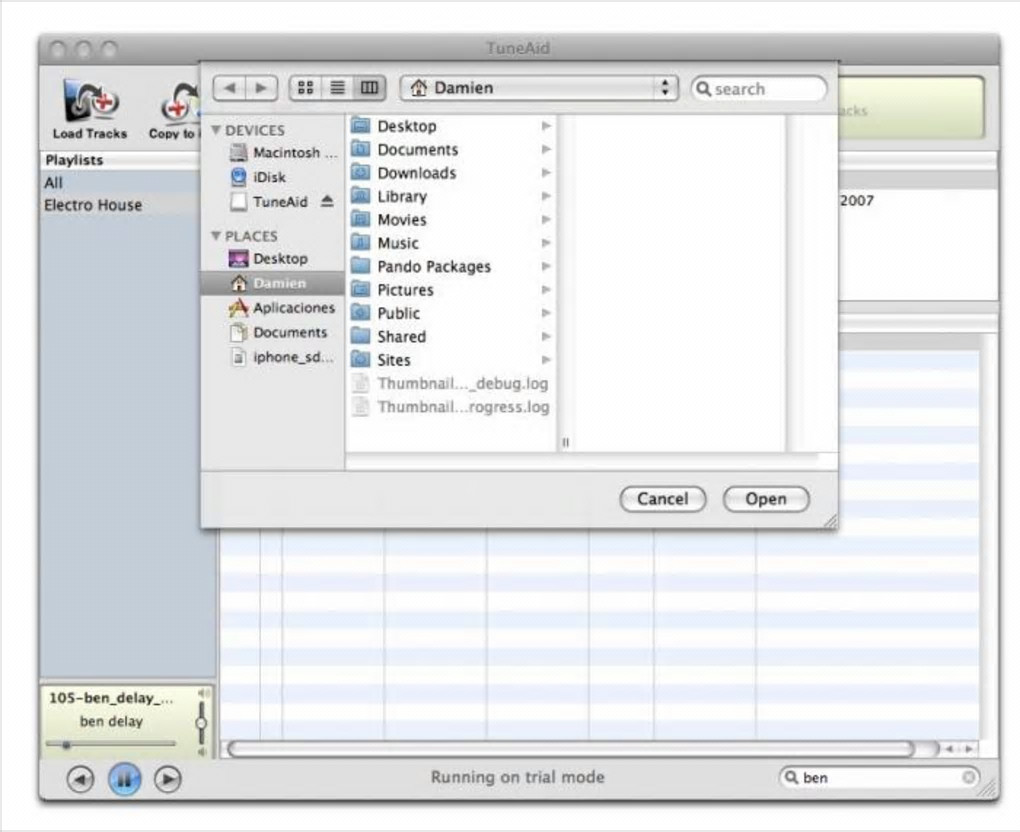Click the Pictures folder icon
1020x832 pixels.
[360, 289]
